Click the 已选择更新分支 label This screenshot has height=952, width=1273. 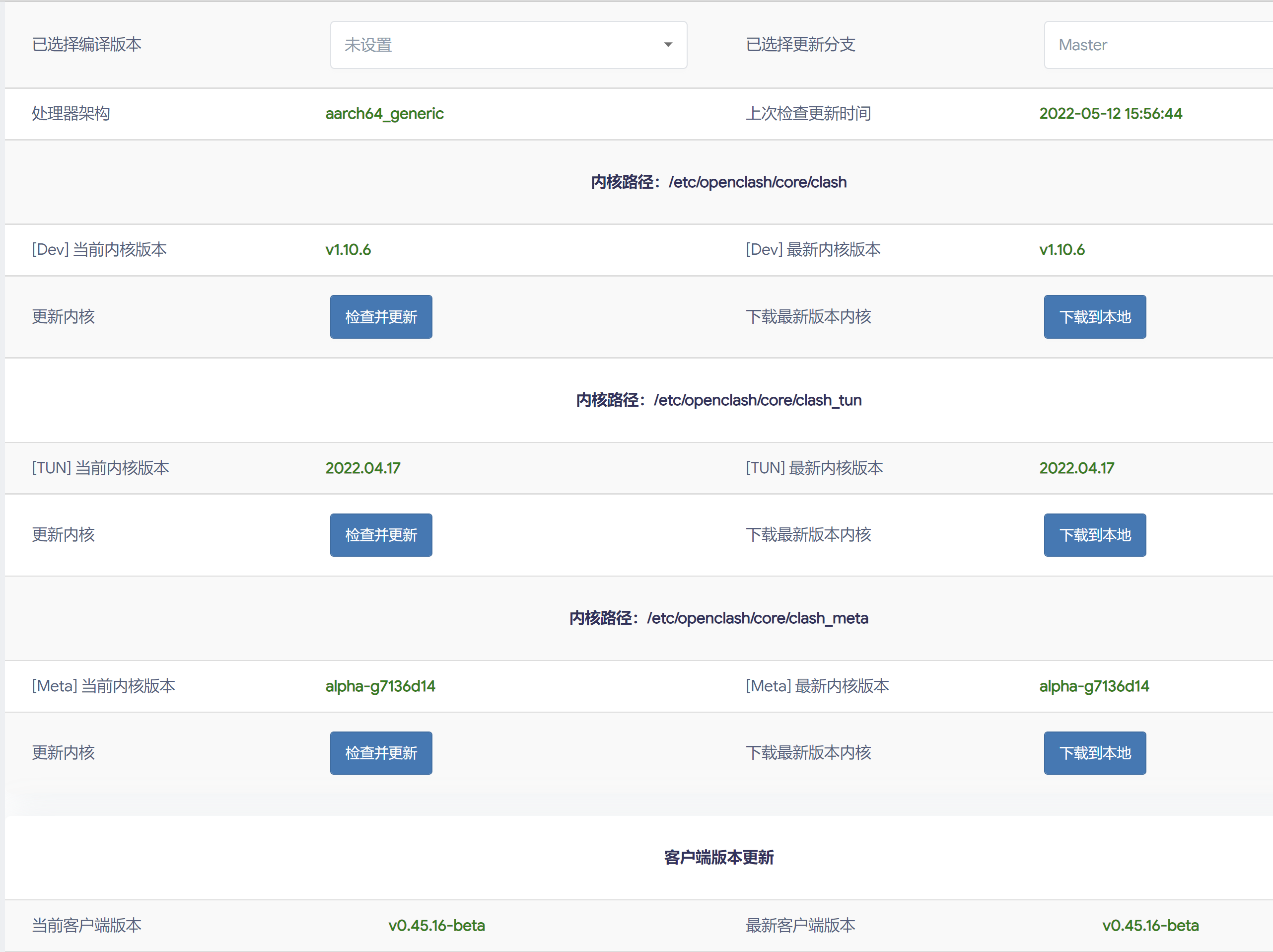800,44
